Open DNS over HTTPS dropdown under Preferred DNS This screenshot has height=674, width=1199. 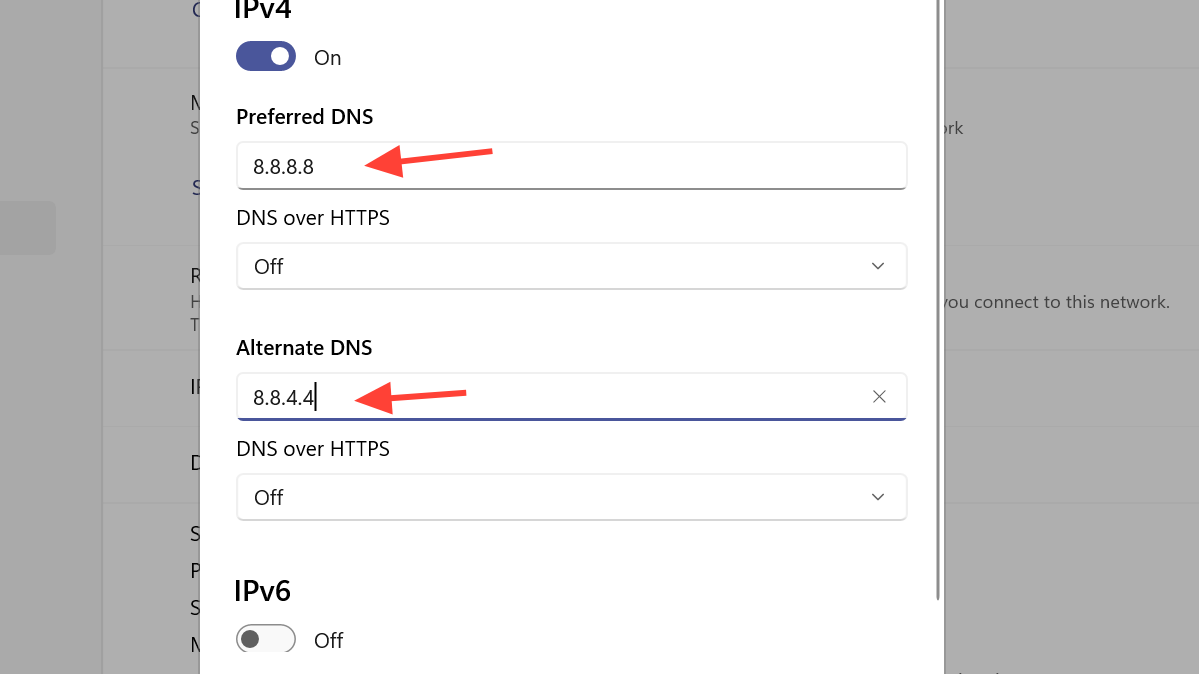tap(570, 266)
